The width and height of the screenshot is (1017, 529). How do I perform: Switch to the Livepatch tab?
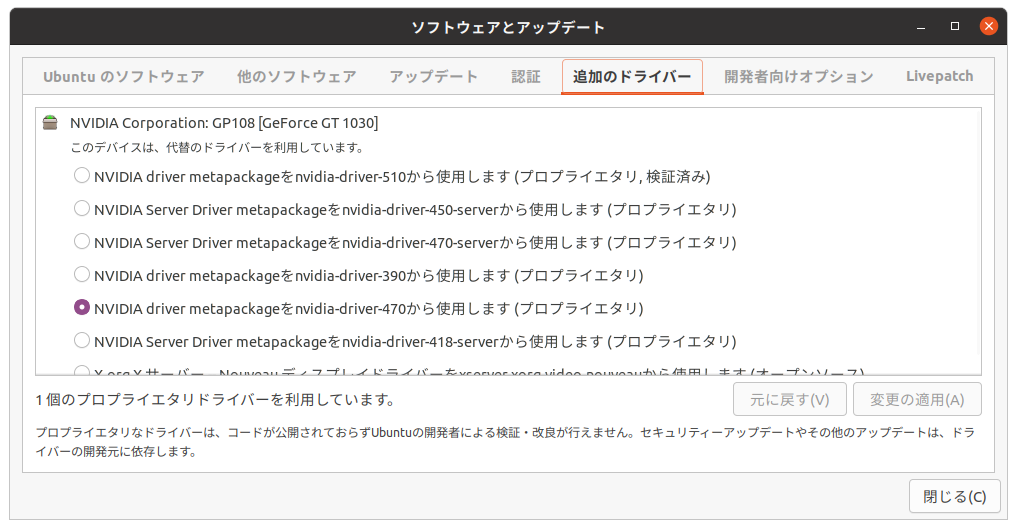(939, 76)
